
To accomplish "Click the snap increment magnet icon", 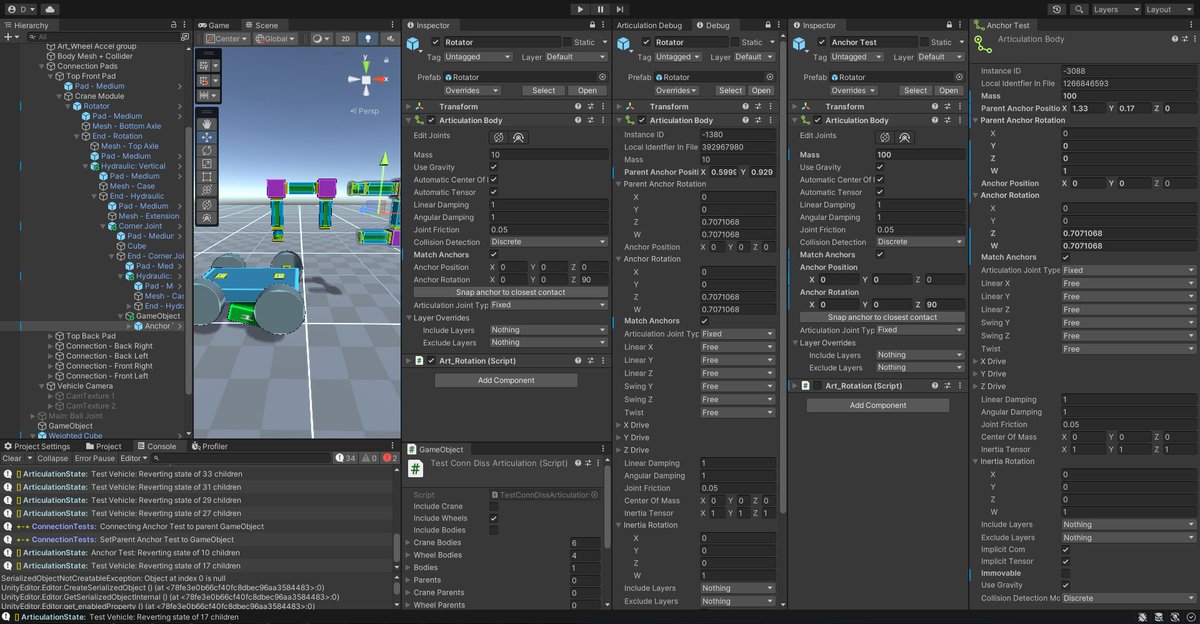I will (205, 79).
